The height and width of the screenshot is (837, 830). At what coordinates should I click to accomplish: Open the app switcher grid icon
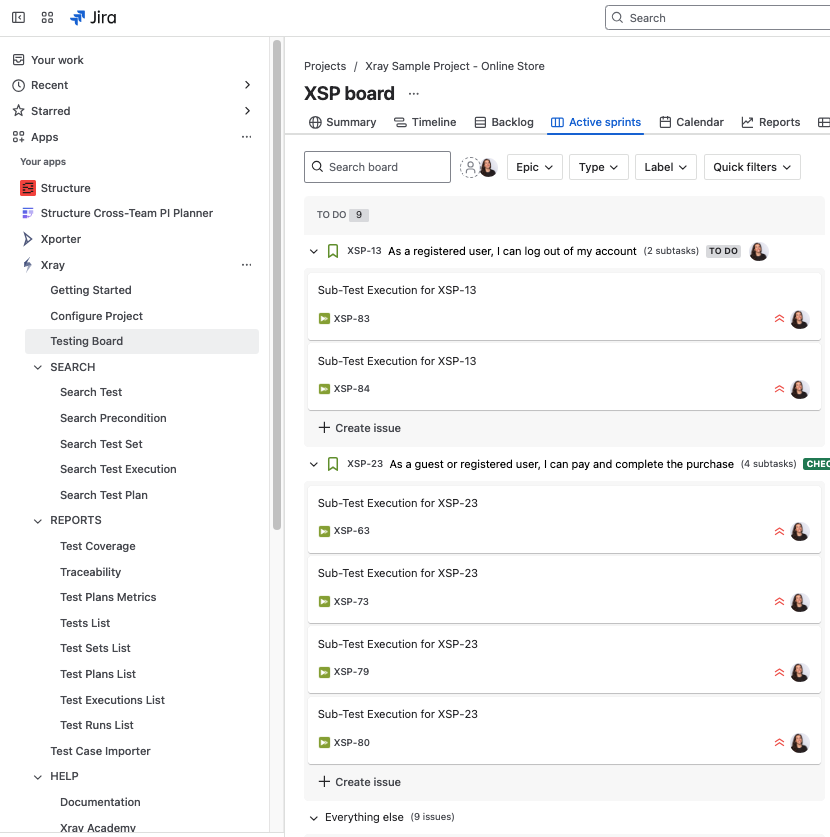(x=48, y=18)
